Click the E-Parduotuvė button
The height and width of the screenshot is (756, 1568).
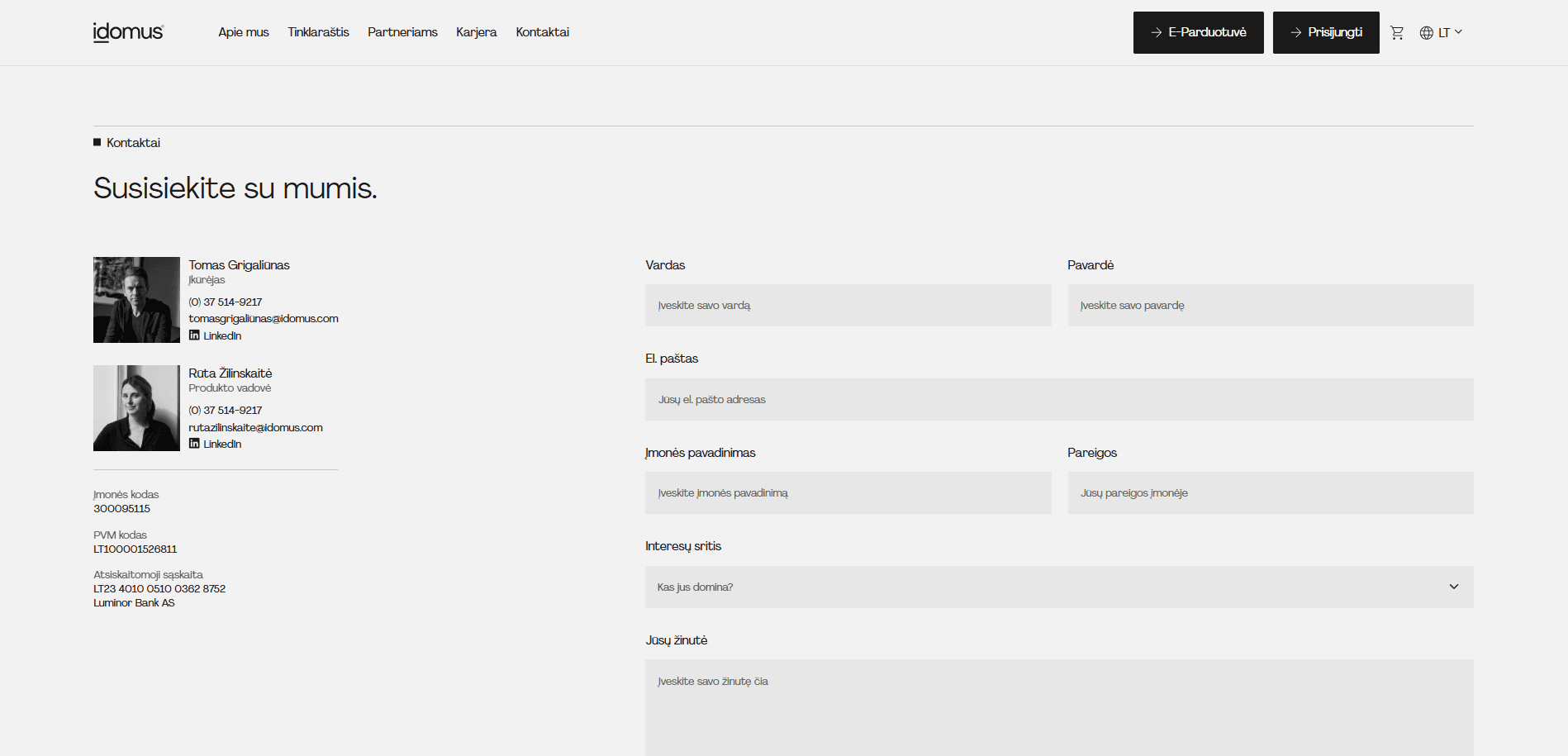pyautogui.click(x=1198, y=32)
